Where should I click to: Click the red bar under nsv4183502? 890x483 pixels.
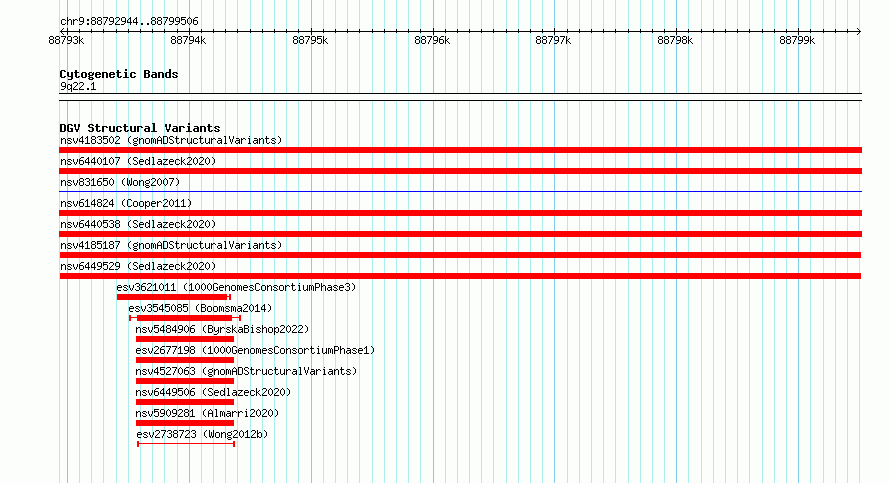(x=460, y=150)
